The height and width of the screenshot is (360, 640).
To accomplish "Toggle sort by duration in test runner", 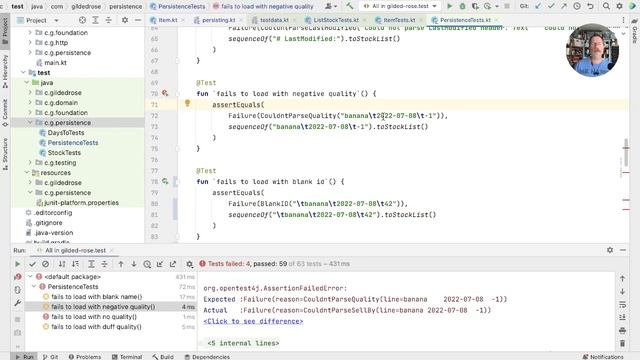I will (76, 264).
